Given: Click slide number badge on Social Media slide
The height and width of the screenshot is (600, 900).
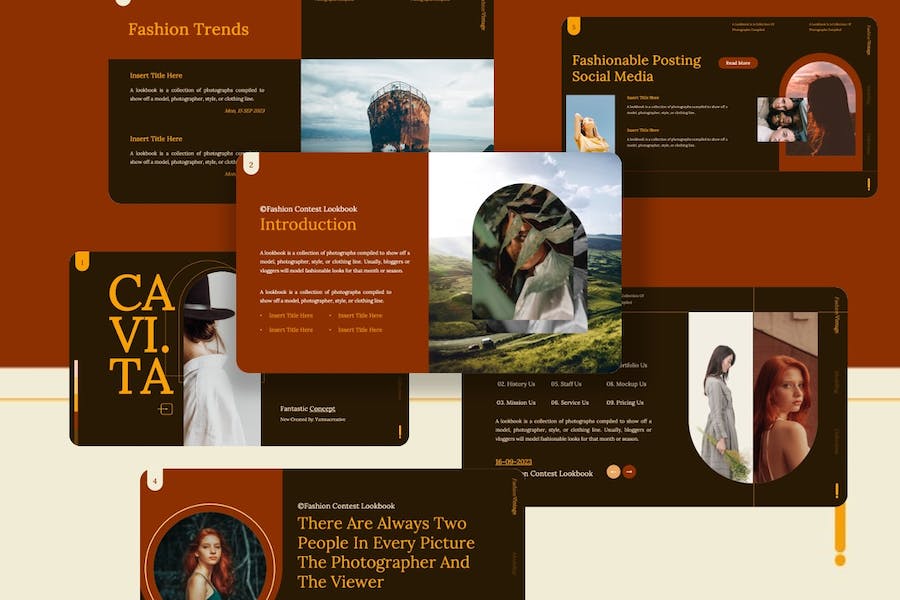Looking at the screenshot, I should pyautogui.click(x=573, y=27).
